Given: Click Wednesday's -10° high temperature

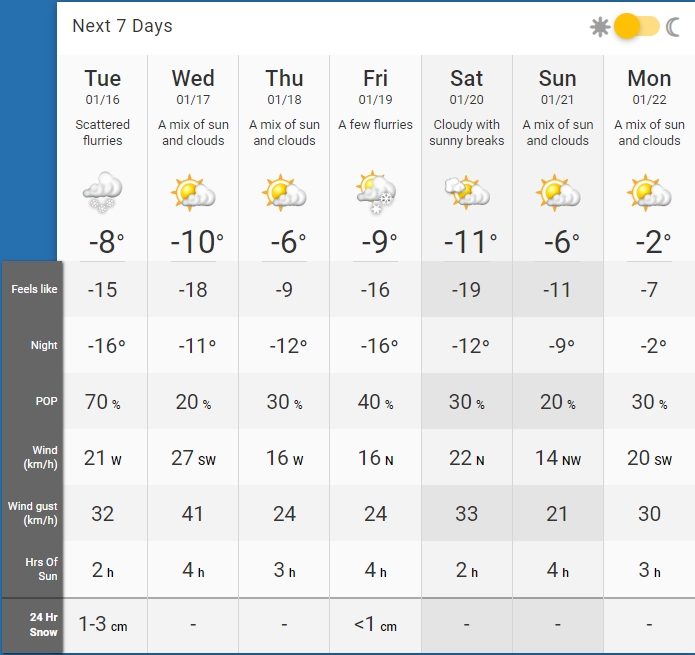Looking at the screenshot, I should pyautogui.click(x=197, y=242).
